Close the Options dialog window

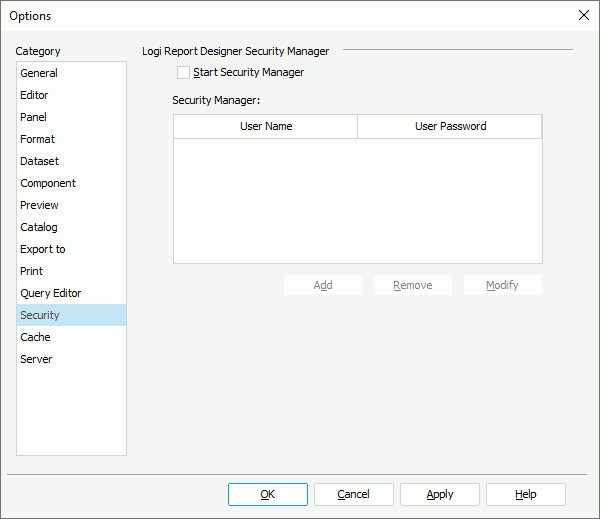click(584, 15)
